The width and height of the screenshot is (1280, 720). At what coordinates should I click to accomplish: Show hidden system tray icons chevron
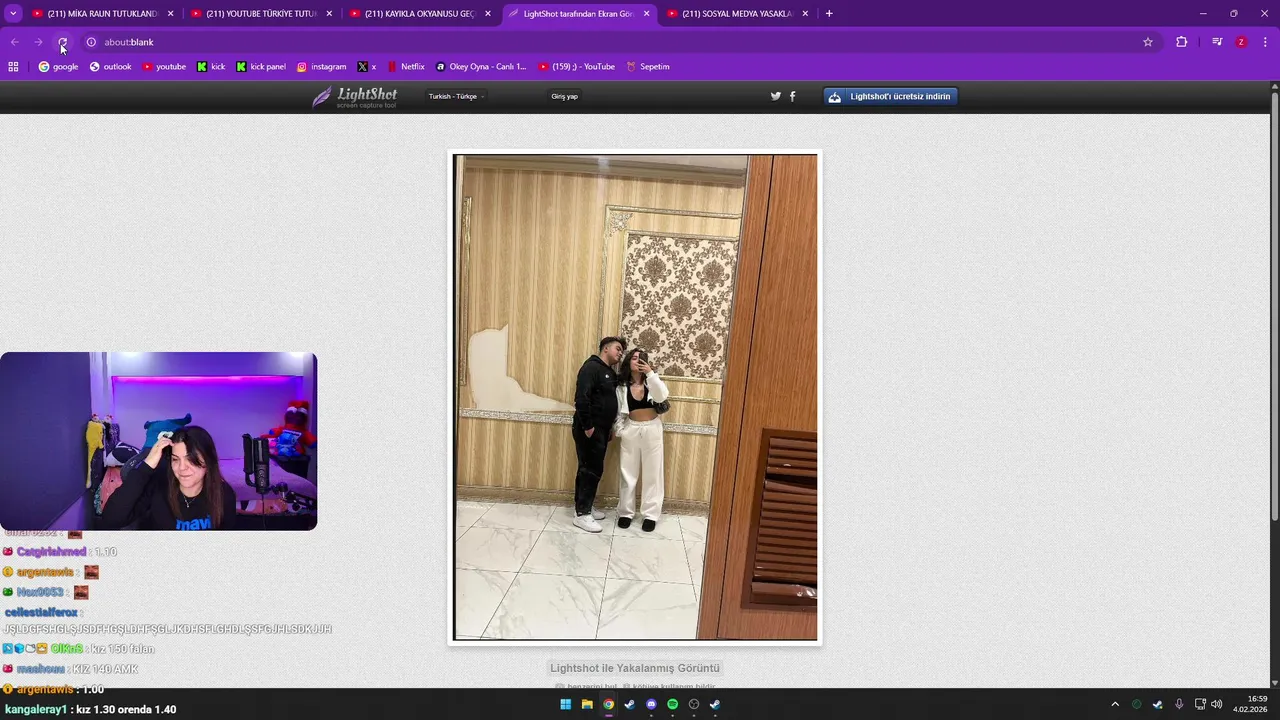[x=1115, y=704]
